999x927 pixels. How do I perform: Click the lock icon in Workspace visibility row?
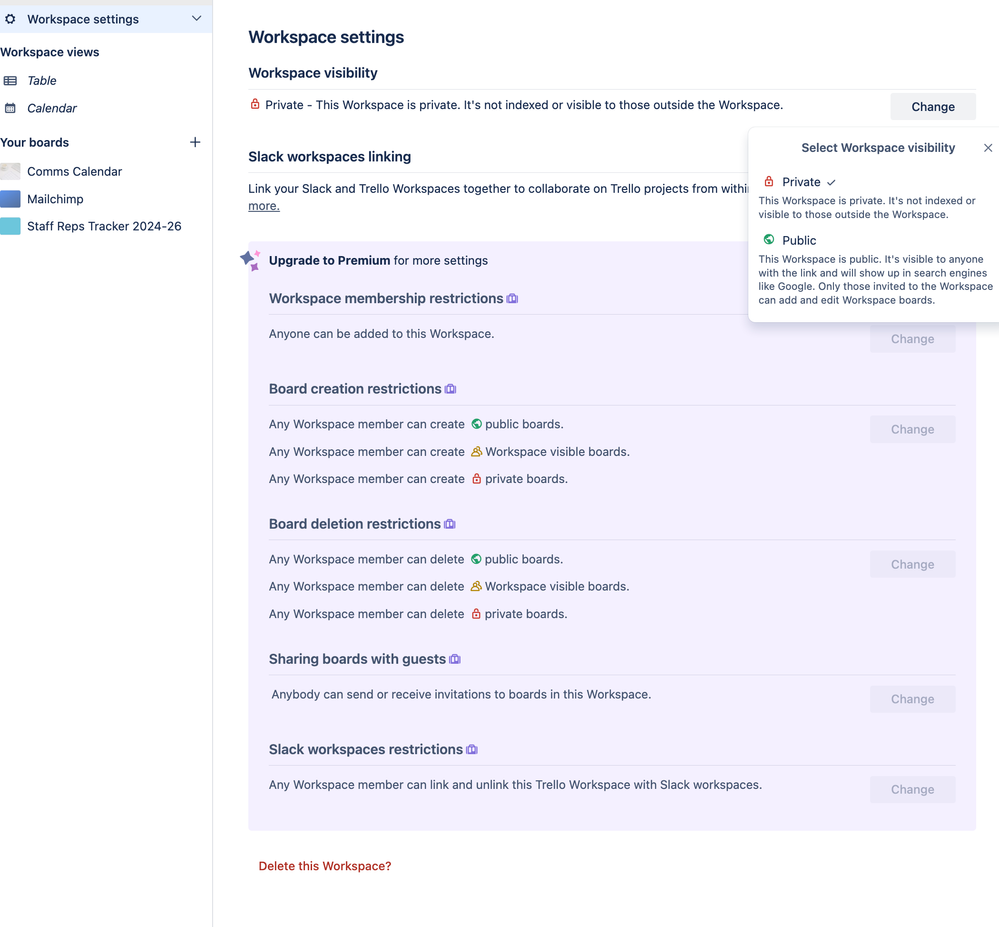click(x=255, y=104)
